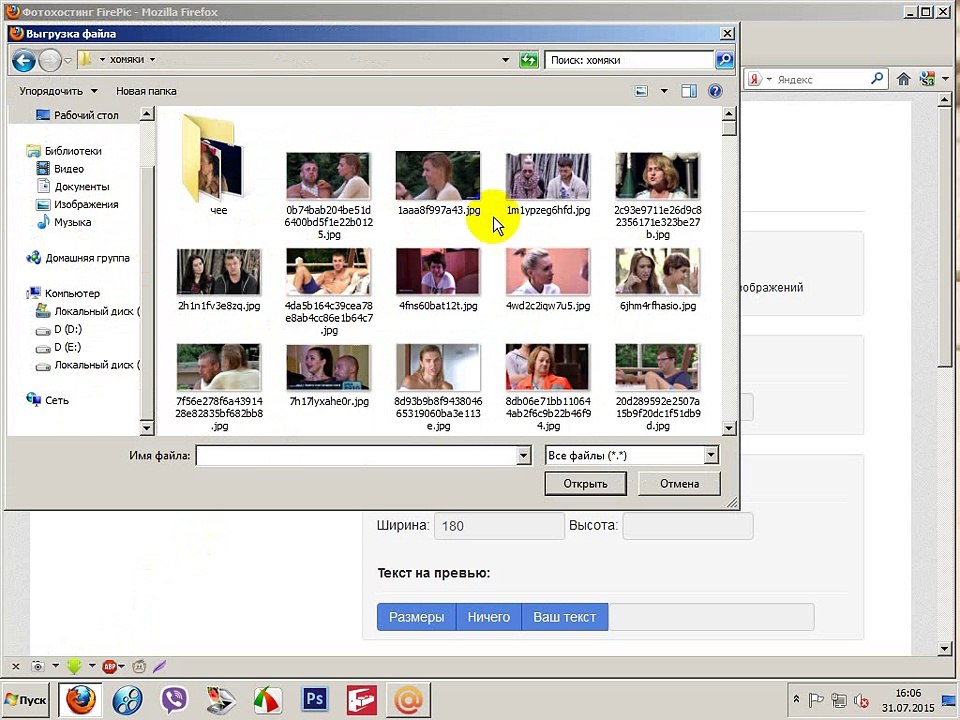Select file 1aaa8f997a43.jpg
Image resolution: width=960 pixels, height=720 pixels.
click(438, 183)
